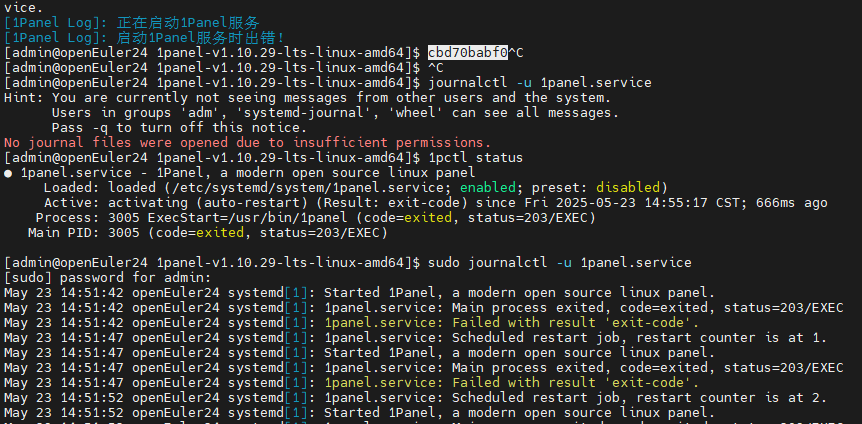This screenshot has height=424, width=862.
Task: Click the 14:51:47 'Started 1Panel' log entry
Action: coord(360,353)
